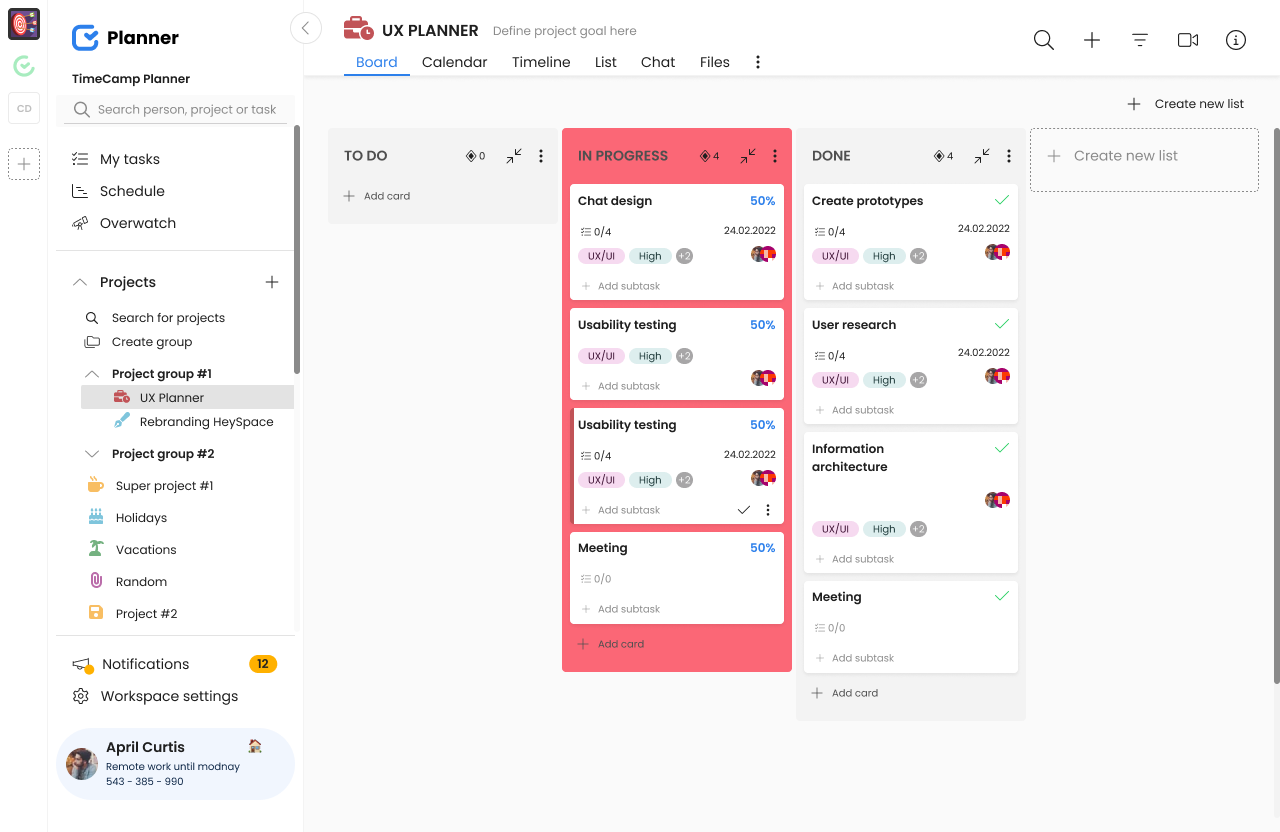Open DONE list three-dot menu
The width and height of the screenshot is (1280, 832).
click(x=1009, y=156)
